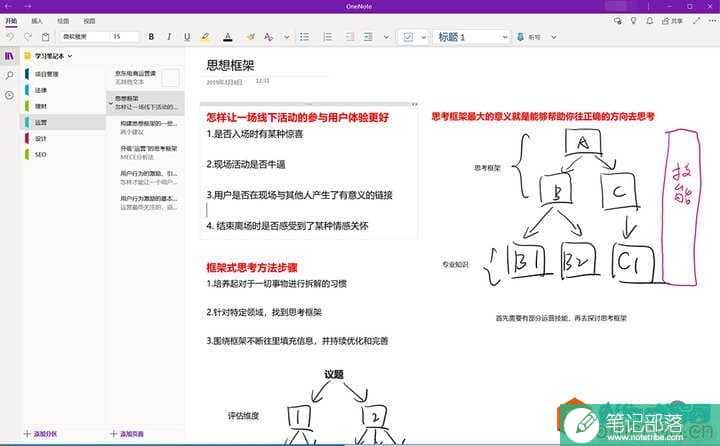Open the dictate options chevron
This screenshot has width=720, height=446.
pyautogui.click(x=554, y=37)
